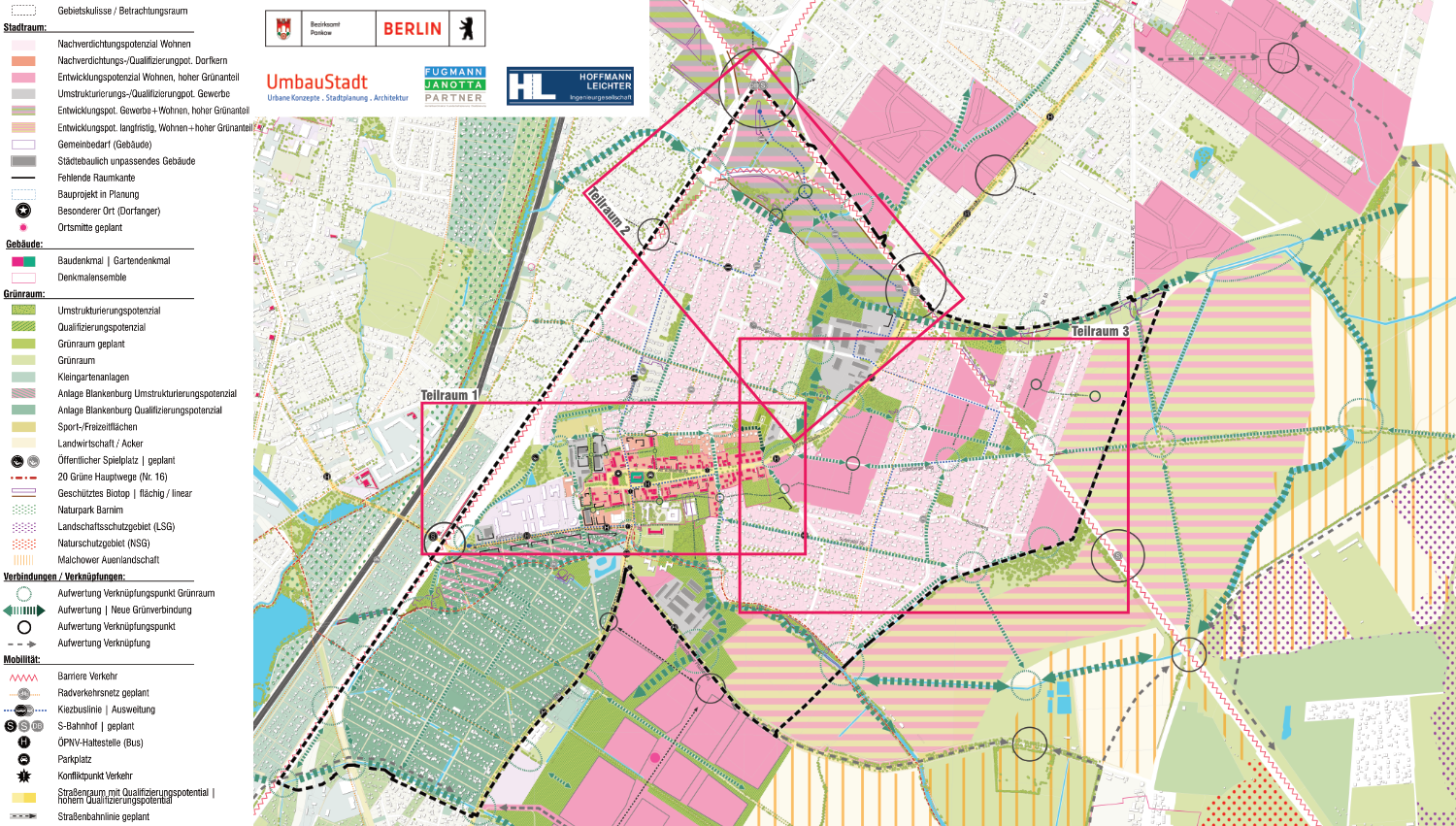Click the Teilraum 1 label on the map
This screenshot has width=1456, height=826.
449,395
